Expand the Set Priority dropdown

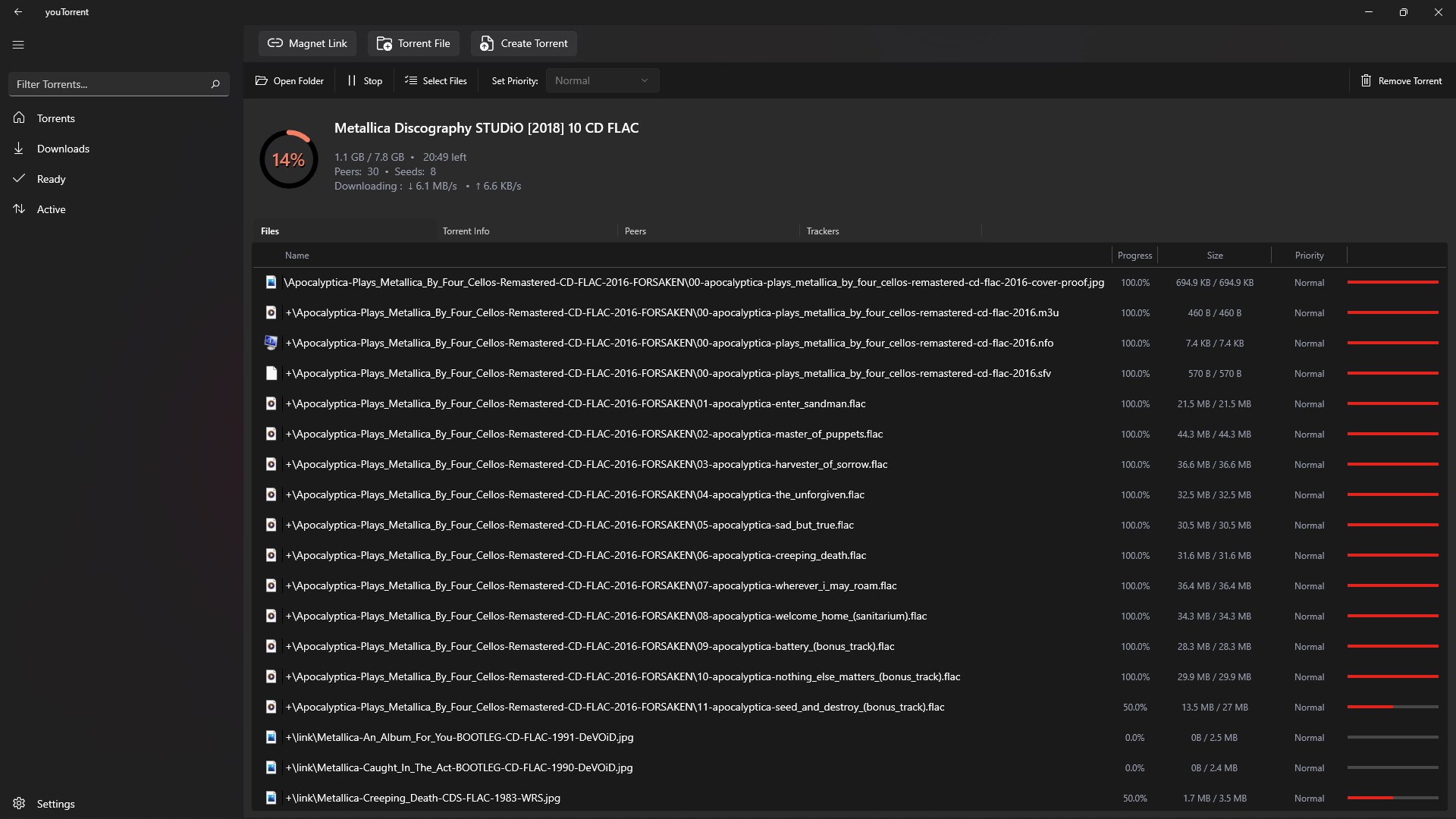pyautogui.click(x=602, y=80)
